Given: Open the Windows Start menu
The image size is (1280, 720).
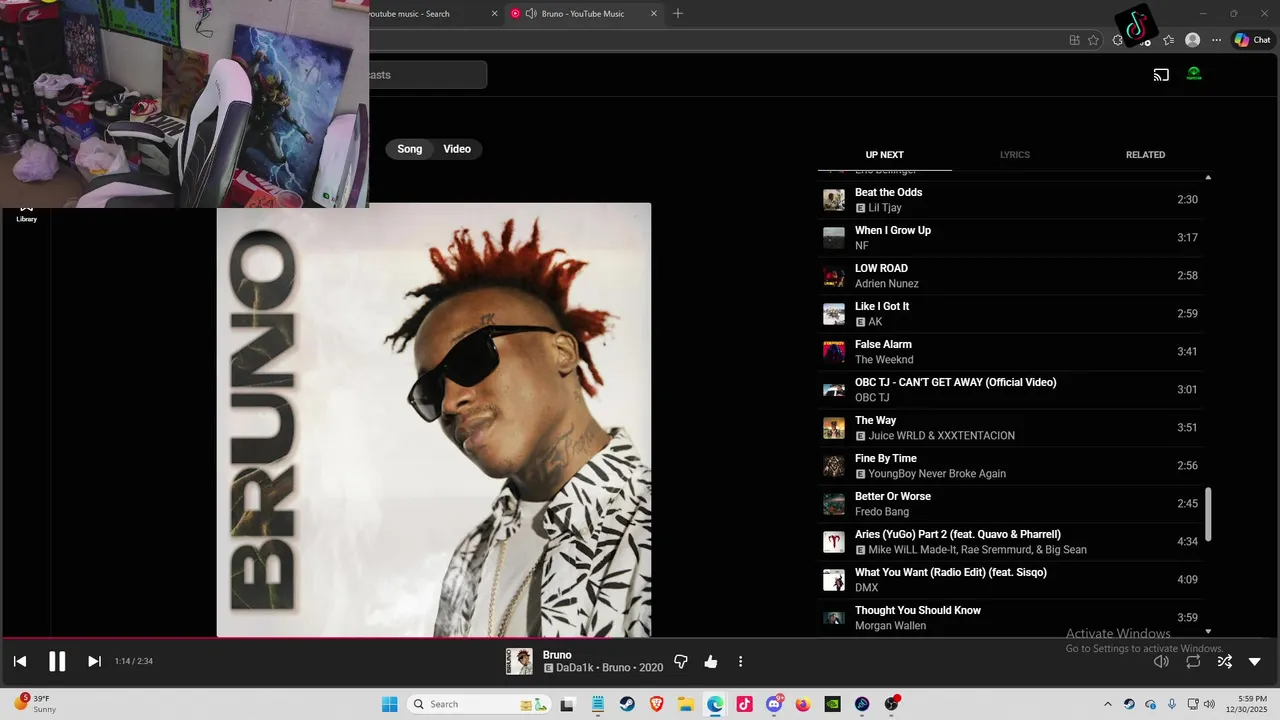Looking at the screenshot, I should coord(389,704).
